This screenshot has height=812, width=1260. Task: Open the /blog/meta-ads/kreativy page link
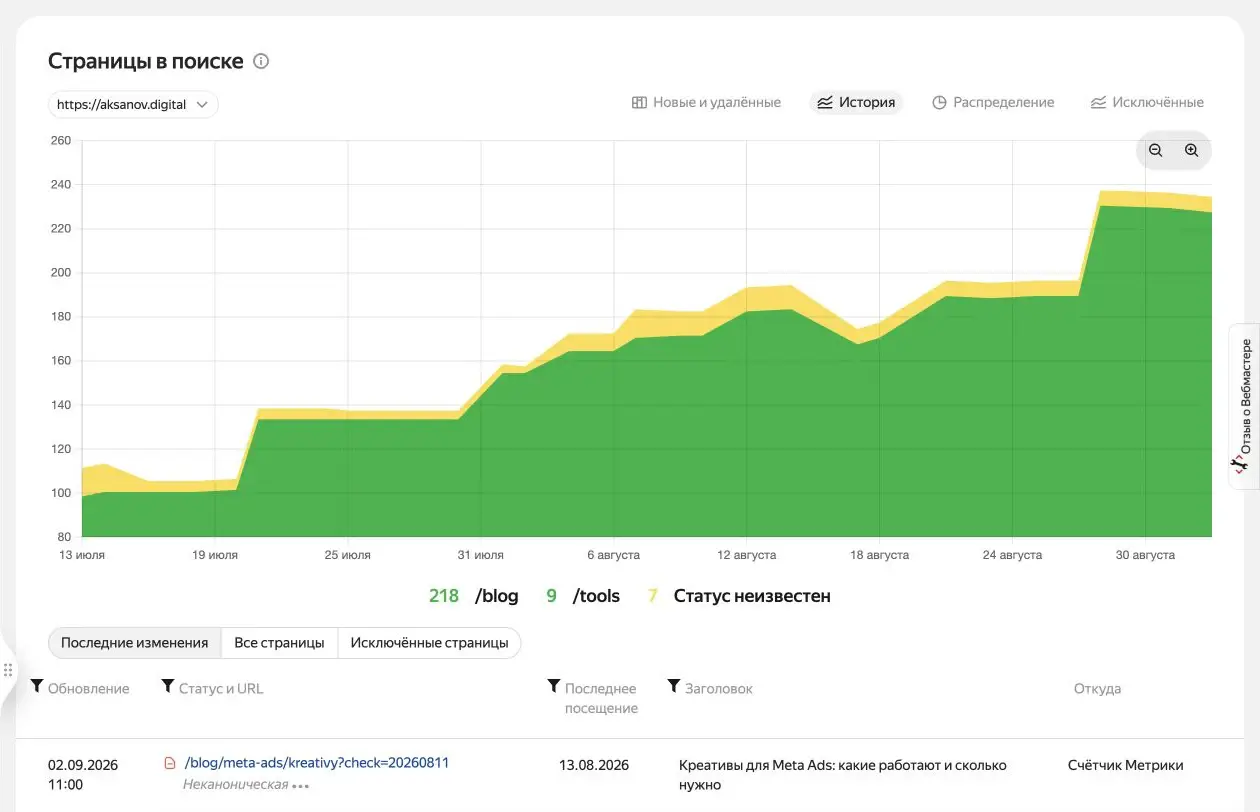click(x=317, y=762)
